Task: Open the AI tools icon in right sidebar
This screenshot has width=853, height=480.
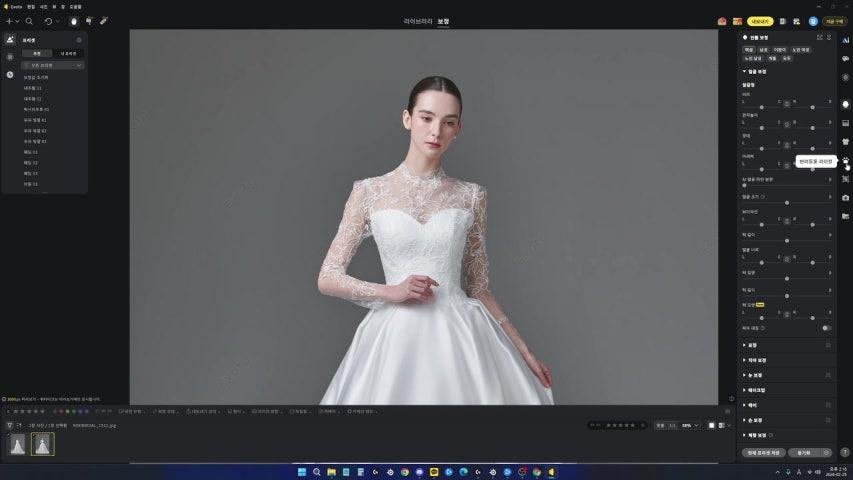Action: pos(845,40)
